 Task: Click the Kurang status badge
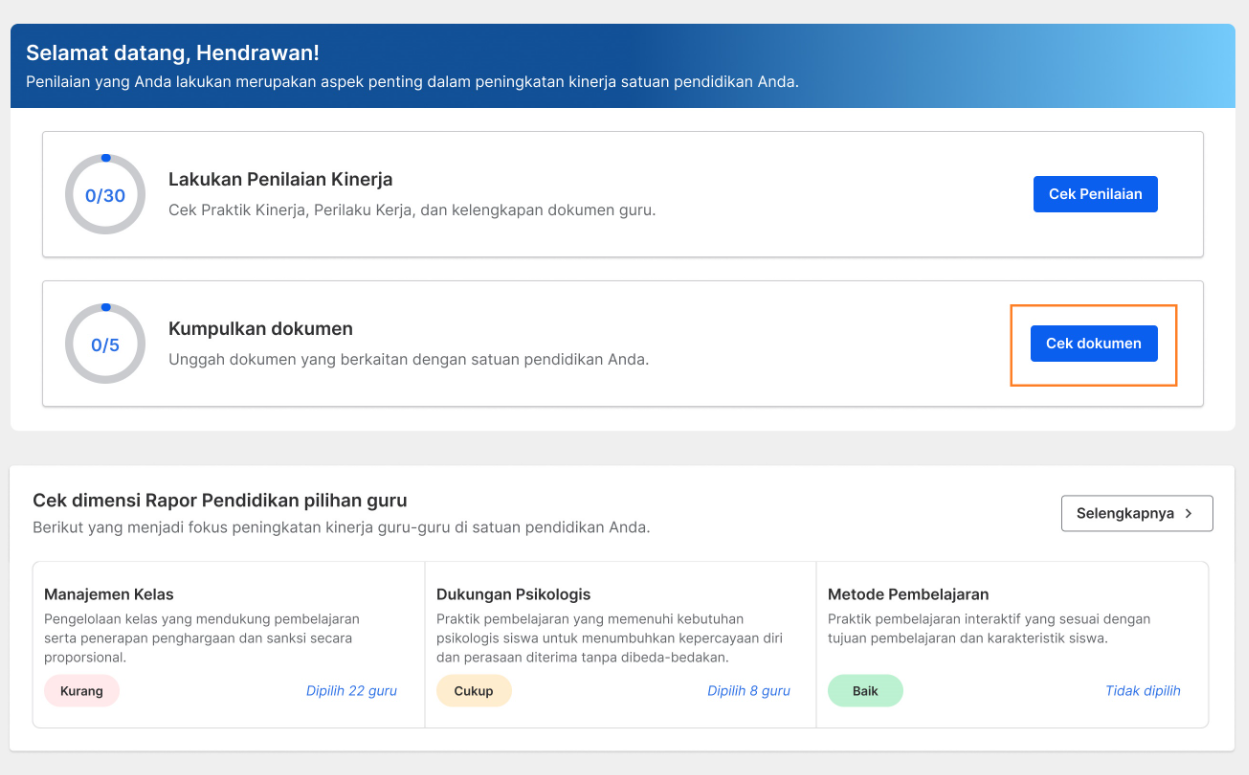point(81,691)
